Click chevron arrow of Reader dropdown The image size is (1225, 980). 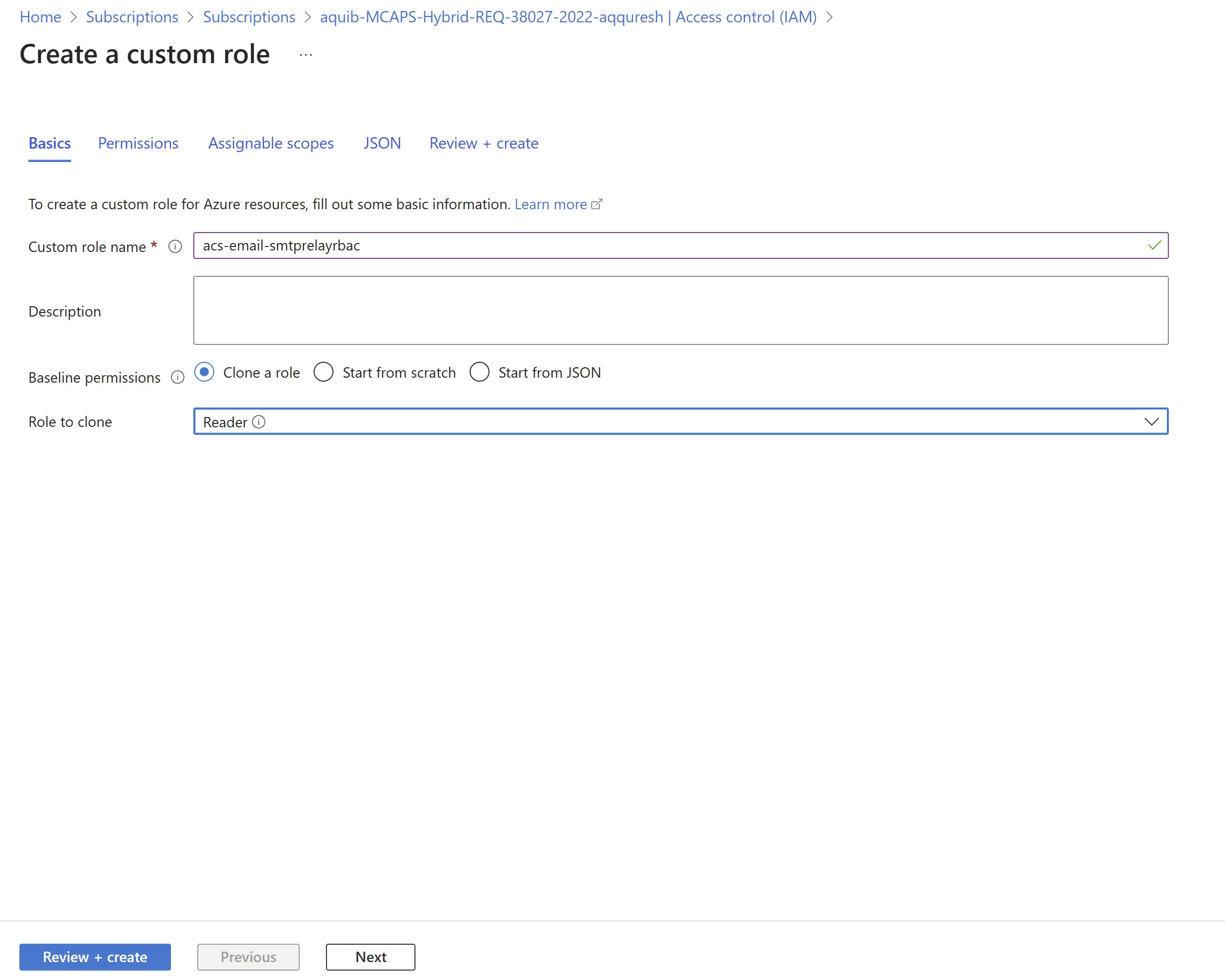coord(1151,421)
